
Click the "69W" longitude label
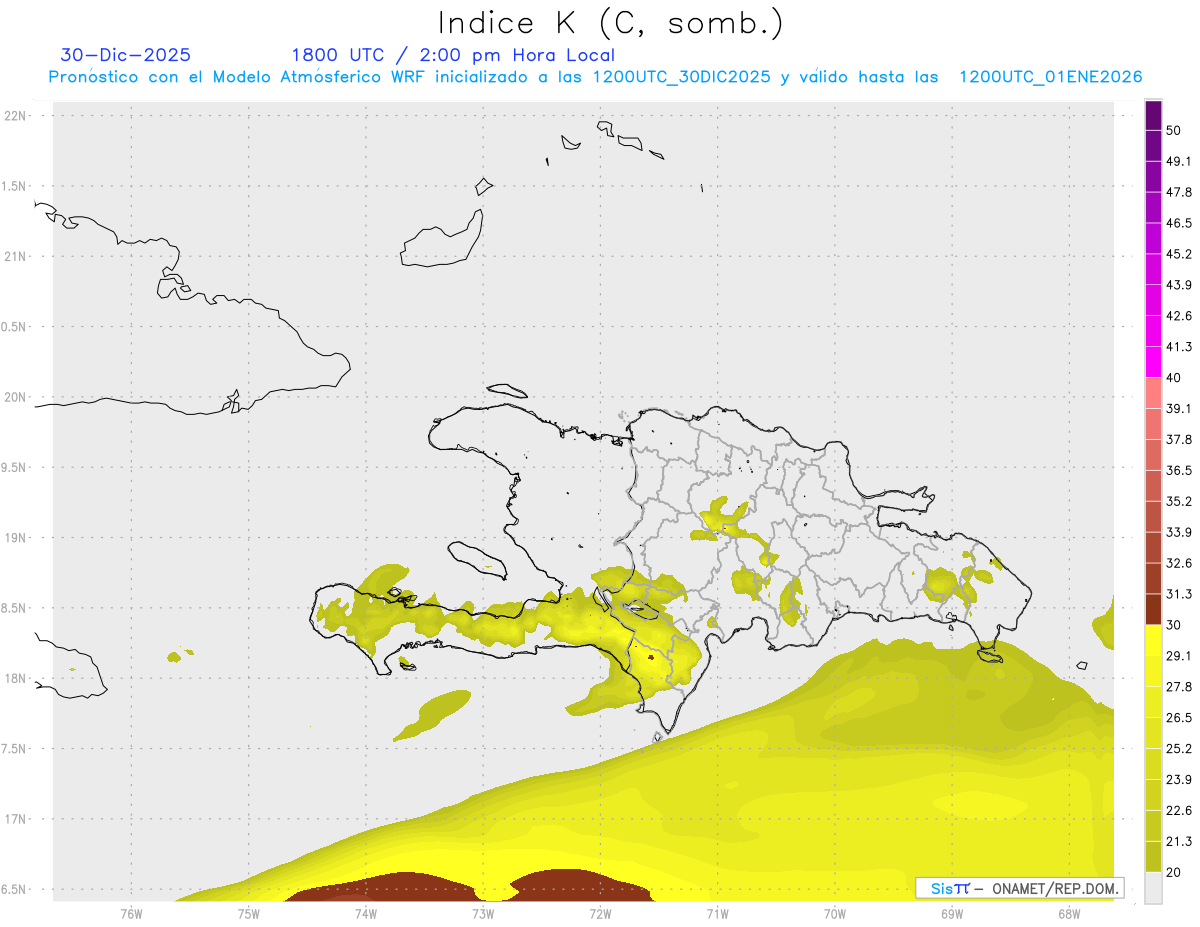(x=952, y=913)
